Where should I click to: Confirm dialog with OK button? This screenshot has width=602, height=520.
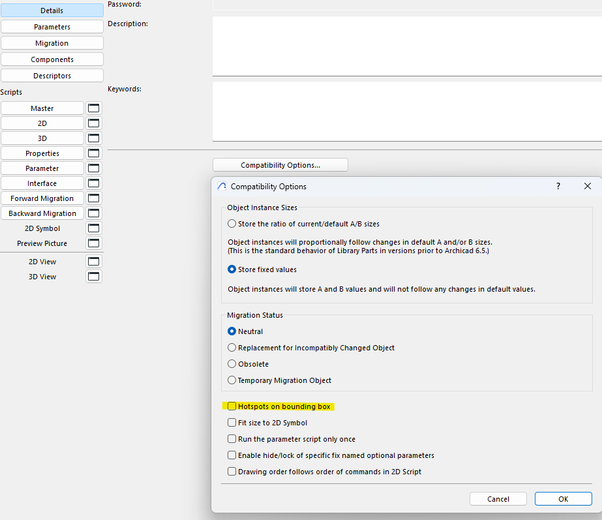(563, 499)
